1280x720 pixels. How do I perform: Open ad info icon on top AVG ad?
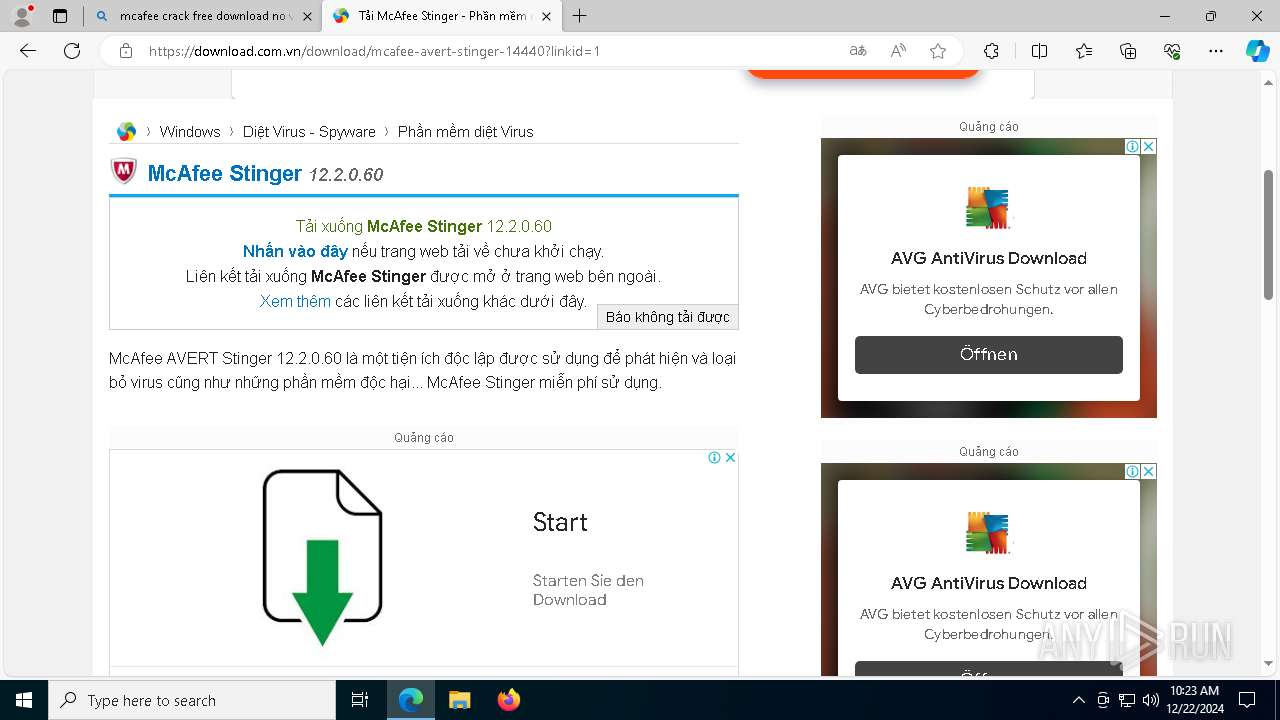(x=1133, y=146)
